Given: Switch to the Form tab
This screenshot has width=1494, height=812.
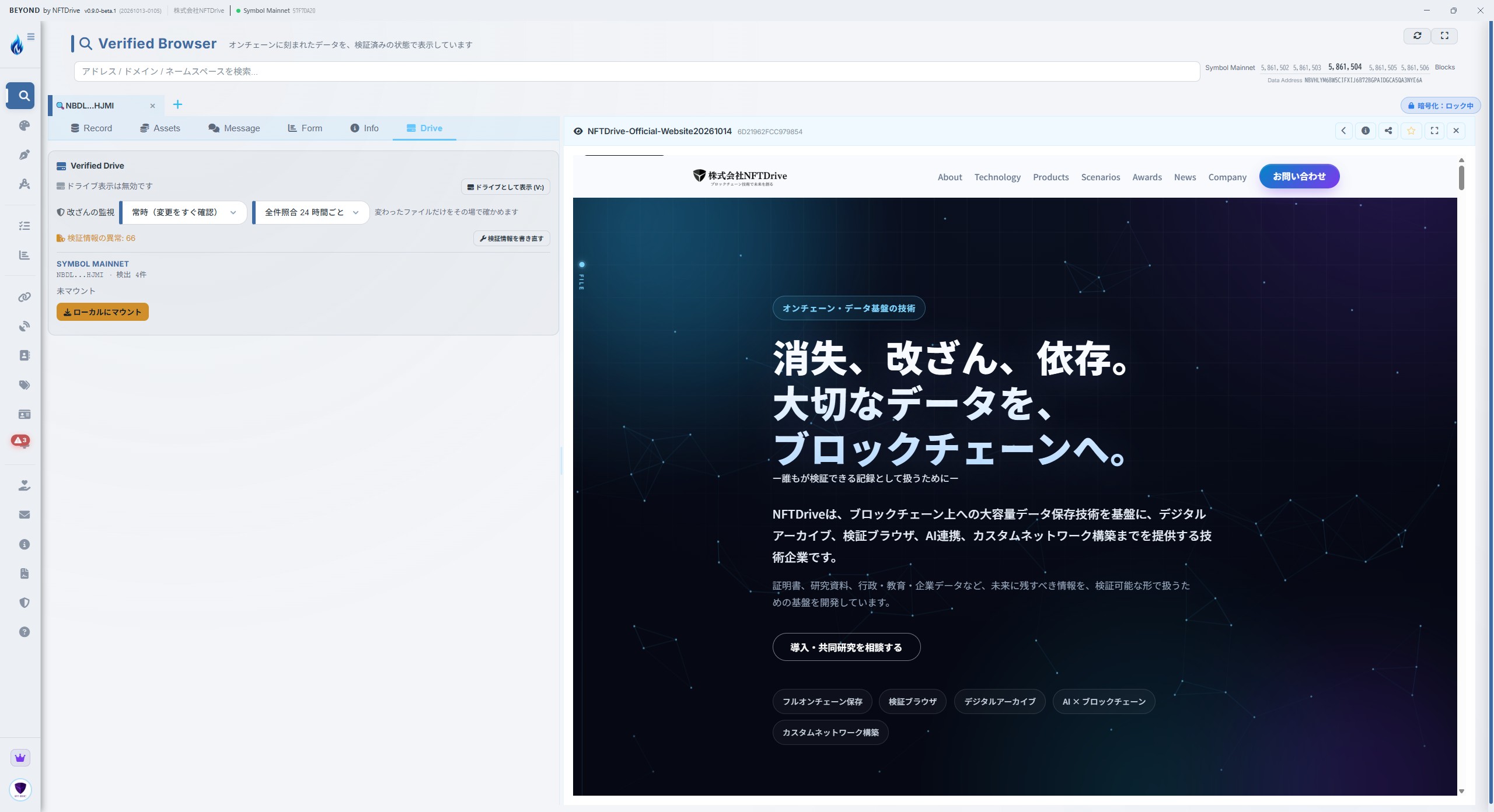Looking at the screenshot, I should (305, 128).
